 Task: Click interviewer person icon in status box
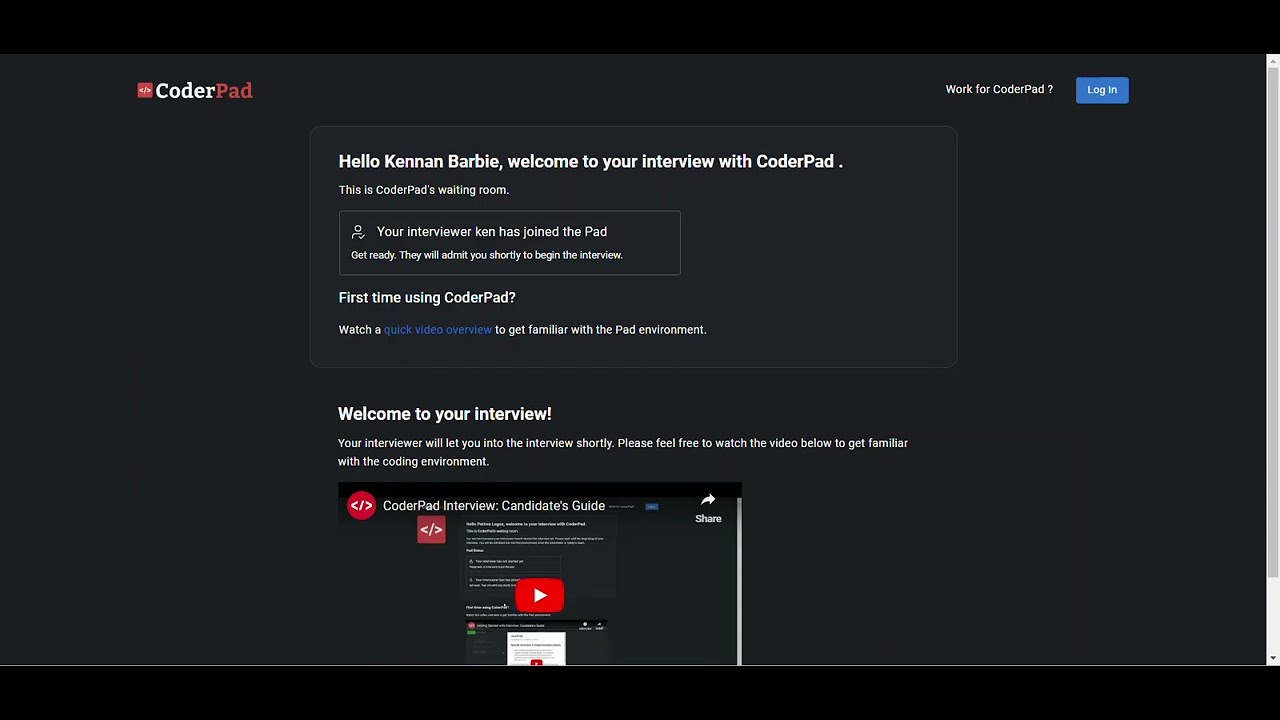(x=358, y=232)
